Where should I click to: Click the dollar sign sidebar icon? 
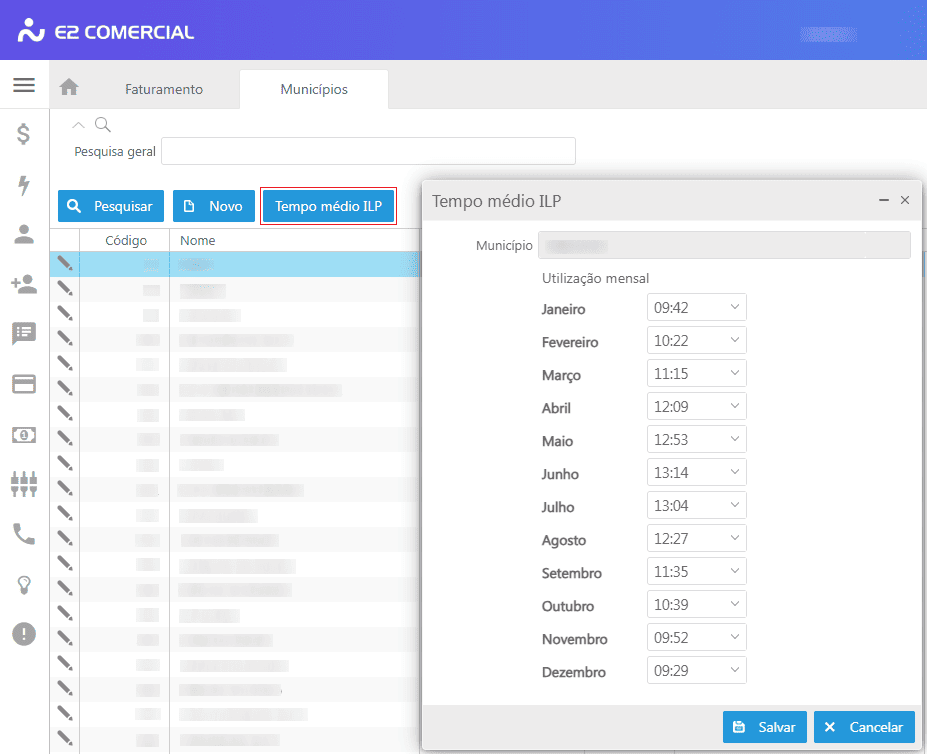24,134
